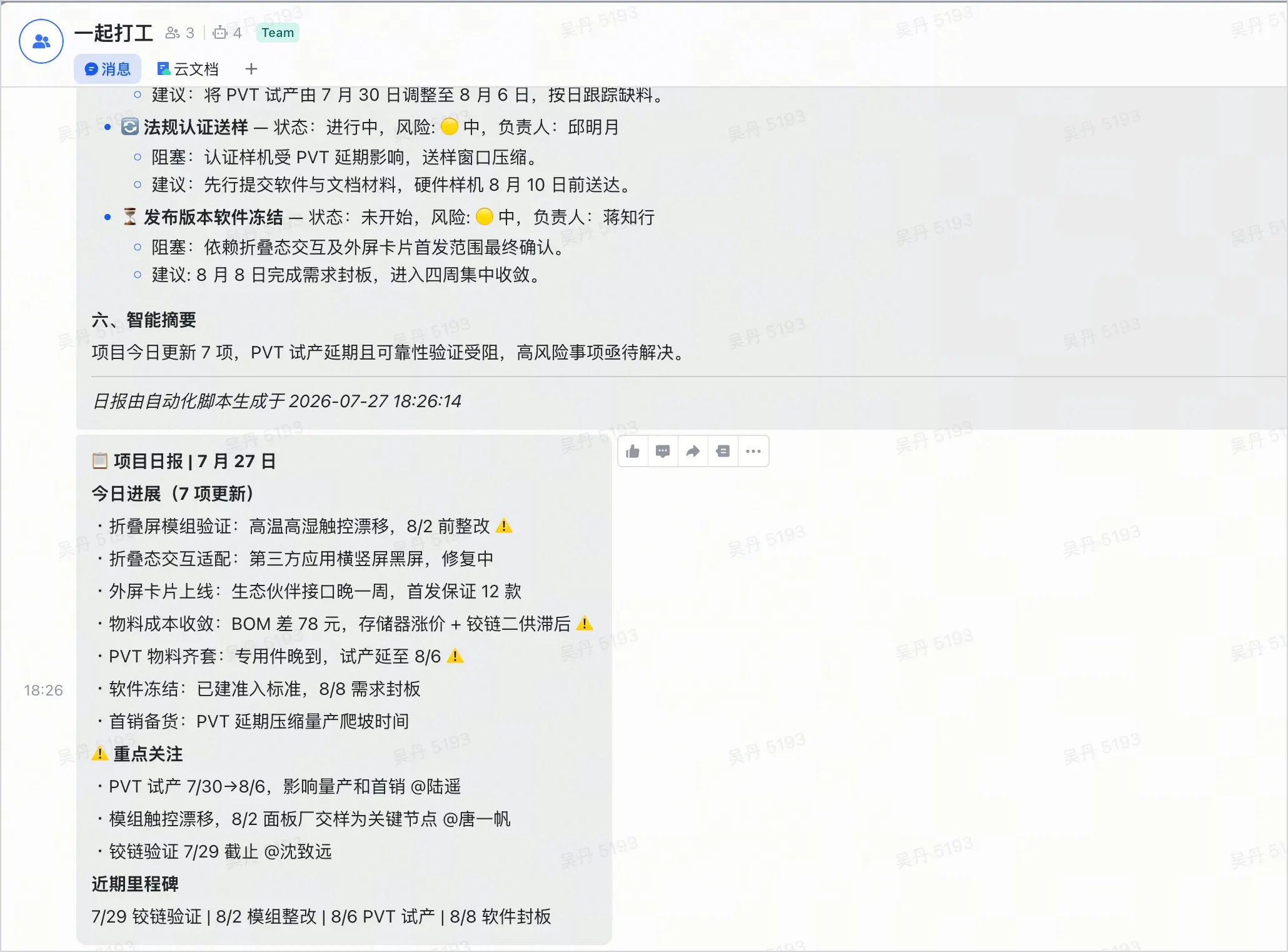Open more message actions ellipsis
This screenshot has width=1288, height=952.
pyautogui.click(x=753, y=451)
